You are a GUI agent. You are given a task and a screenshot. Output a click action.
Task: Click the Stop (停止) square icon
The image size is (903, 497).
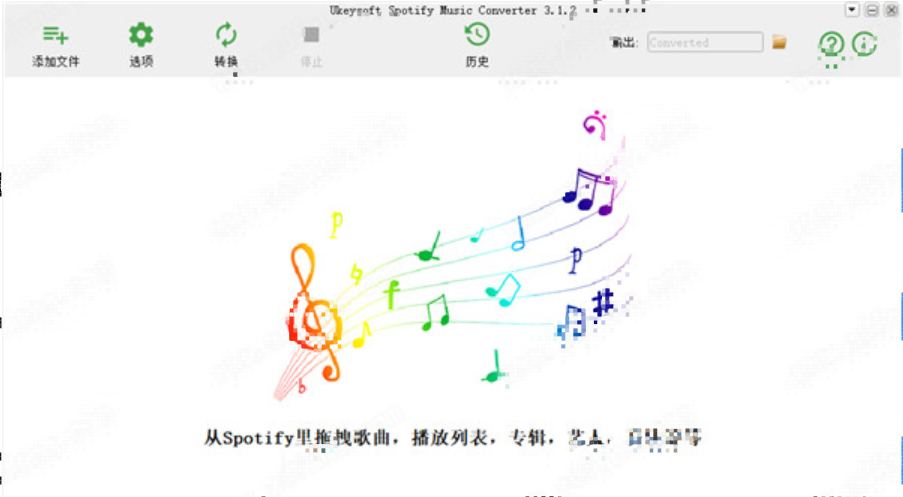click(312, 35)
